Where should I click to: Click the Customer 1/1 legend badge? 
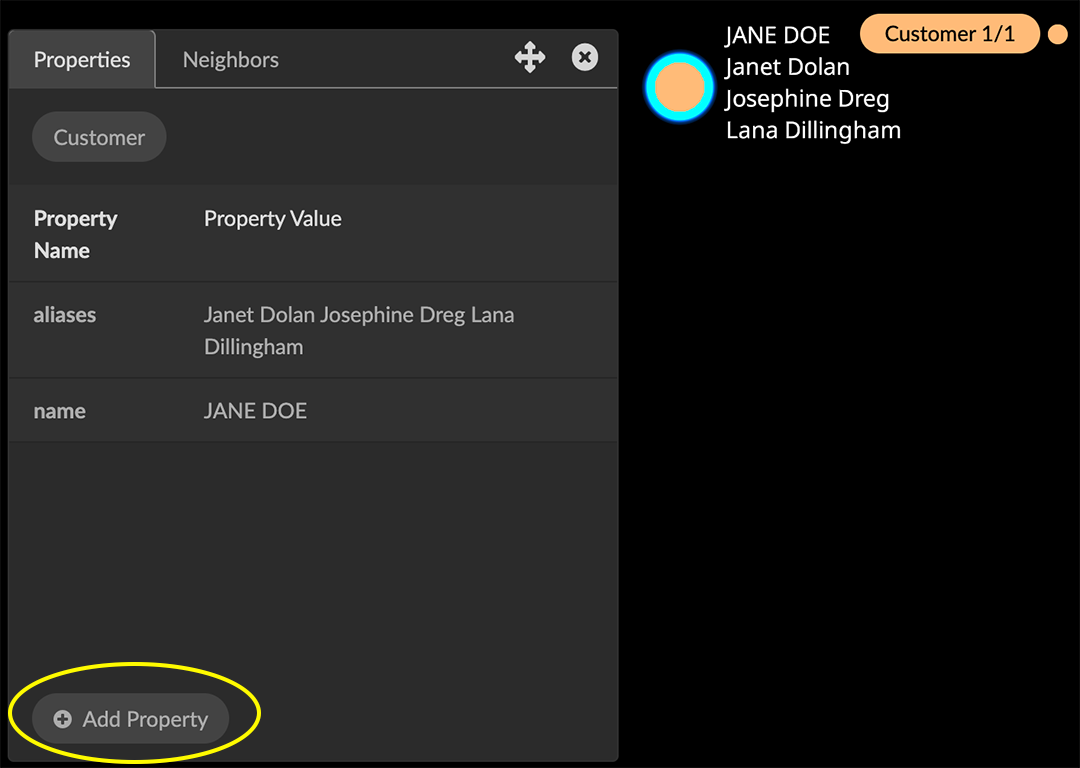950,34
